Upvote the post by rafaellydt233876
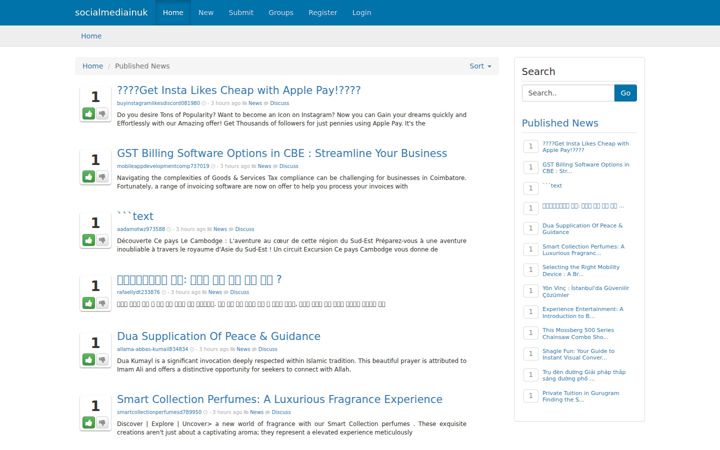Image resolution: width=720 pixels, height=450 pixels. (89, 303)
